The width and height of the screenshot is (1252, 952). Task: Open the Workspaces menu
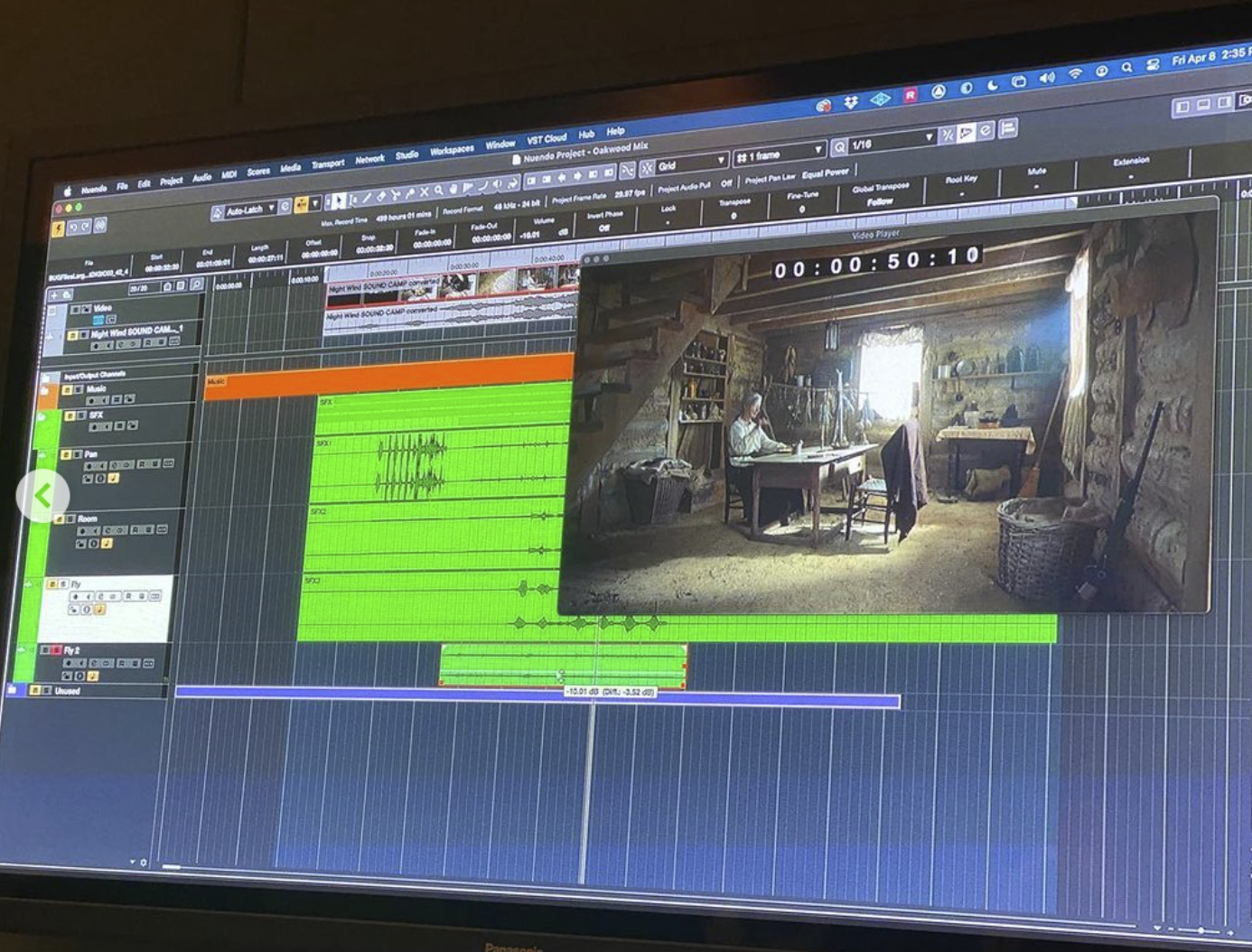point(452,150)
